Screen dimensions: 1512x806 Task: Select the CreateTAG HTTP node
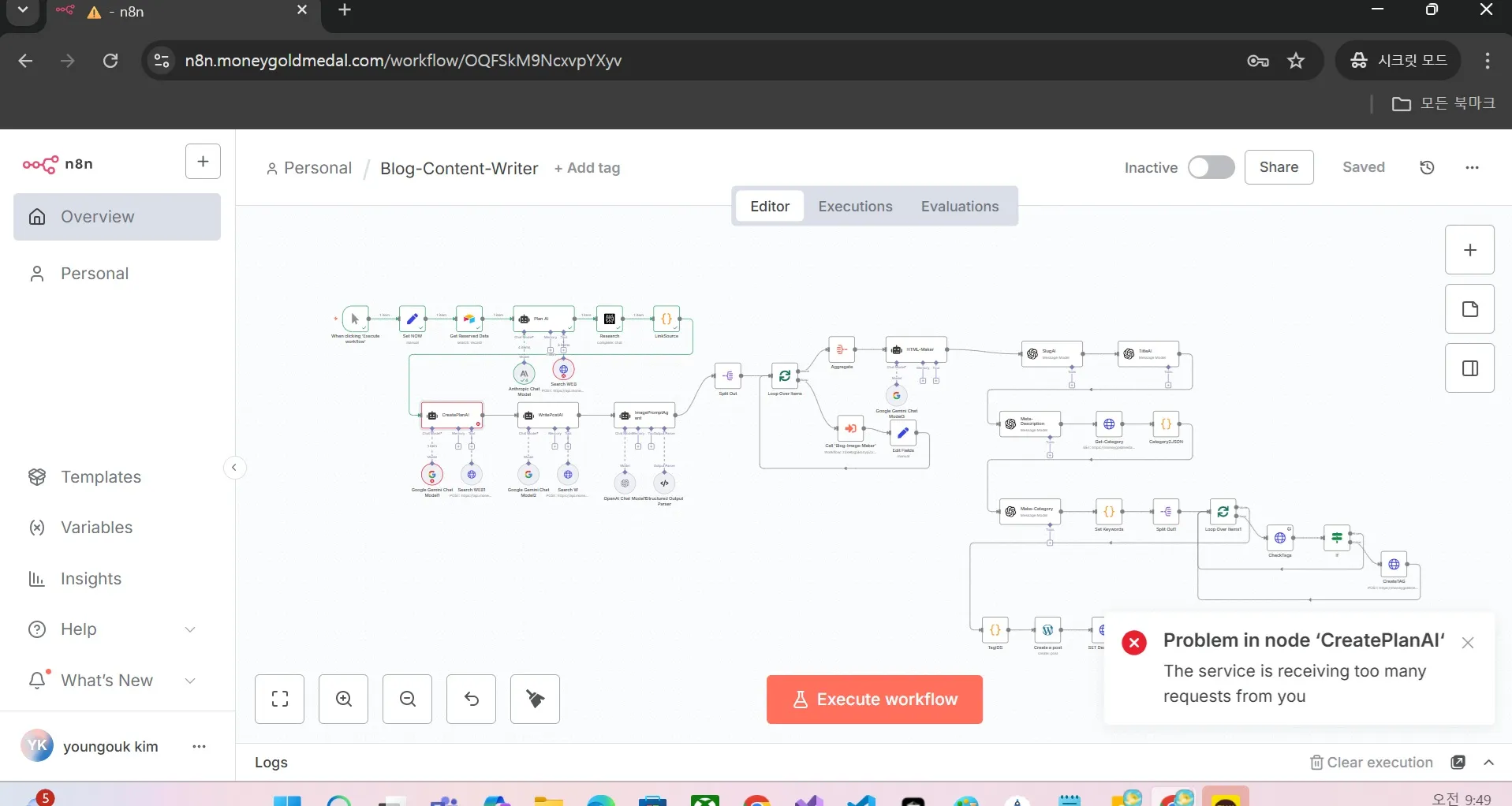tap(1394, 565)
